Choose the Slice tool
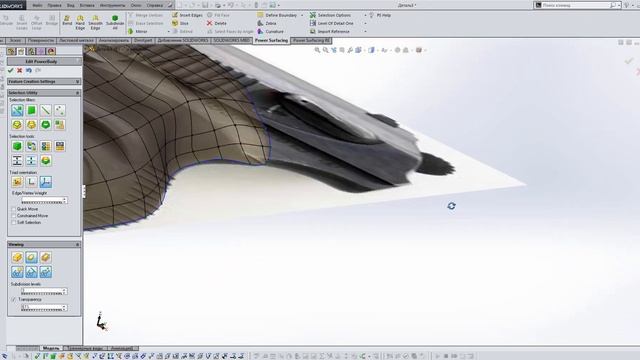640x360 pixels. point(180,23)
